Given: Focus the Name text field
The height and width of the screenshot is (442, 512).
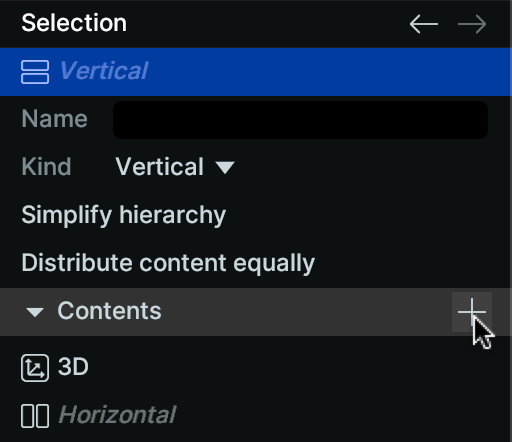Looking at the screenshot, I should [300, 120].
